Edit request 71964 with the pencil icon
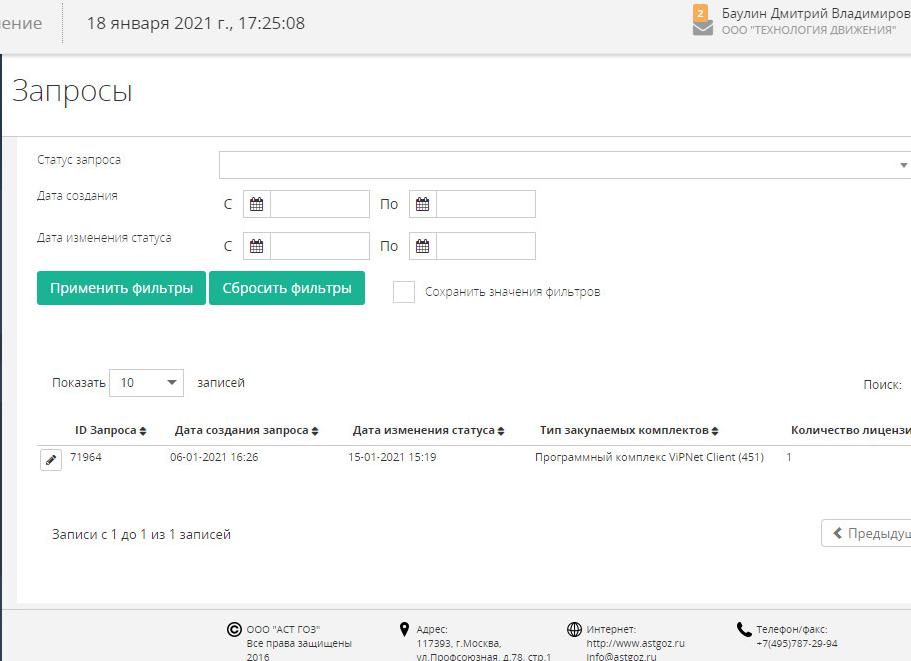This screenshot has width=911, height=661. coord(51,459)
